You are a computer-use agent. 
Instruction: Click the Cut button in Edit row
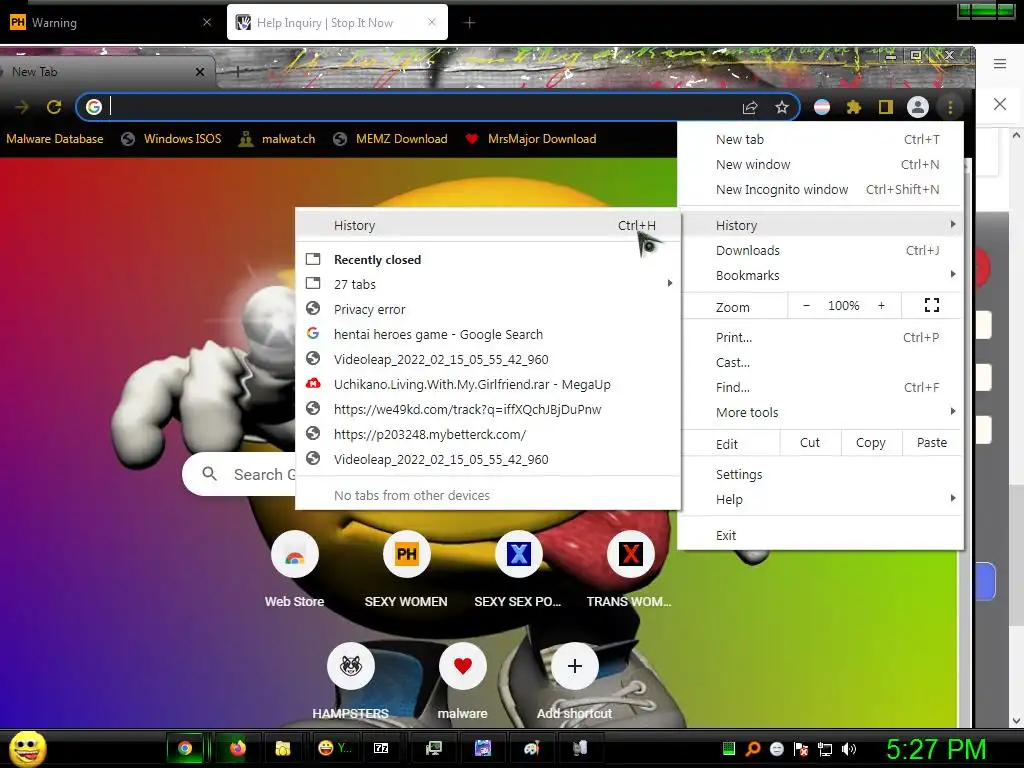[x=810, y=443]
